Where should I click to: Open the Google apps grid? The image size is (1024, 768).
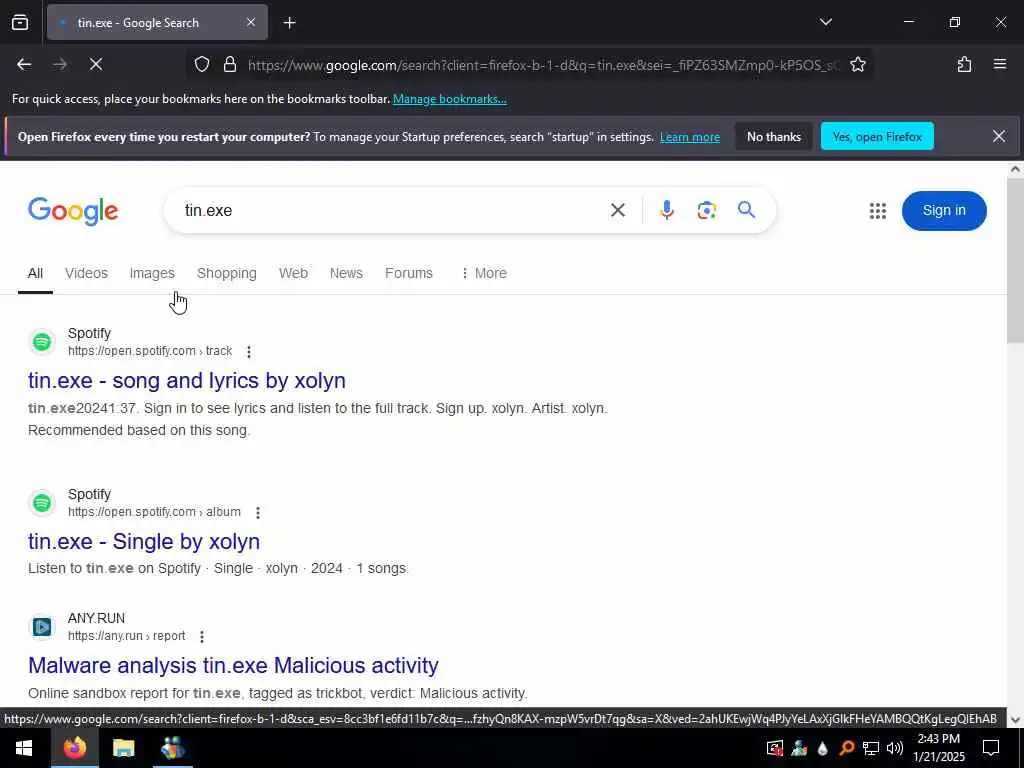click(x=878, y=211)
